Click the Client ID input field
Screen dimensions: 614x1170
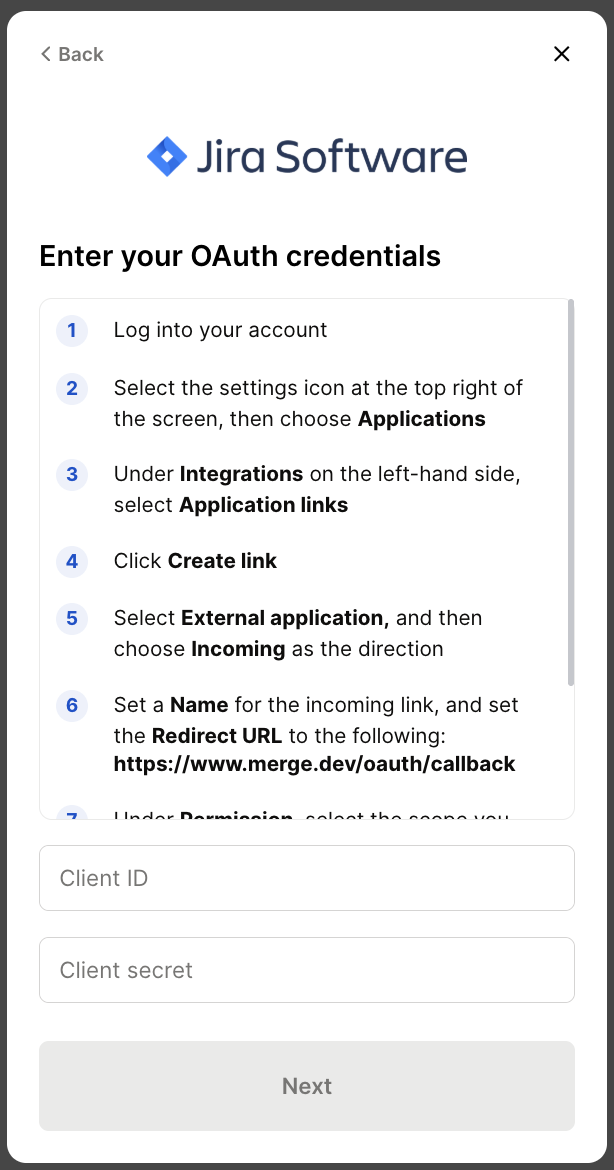point(306,878)
